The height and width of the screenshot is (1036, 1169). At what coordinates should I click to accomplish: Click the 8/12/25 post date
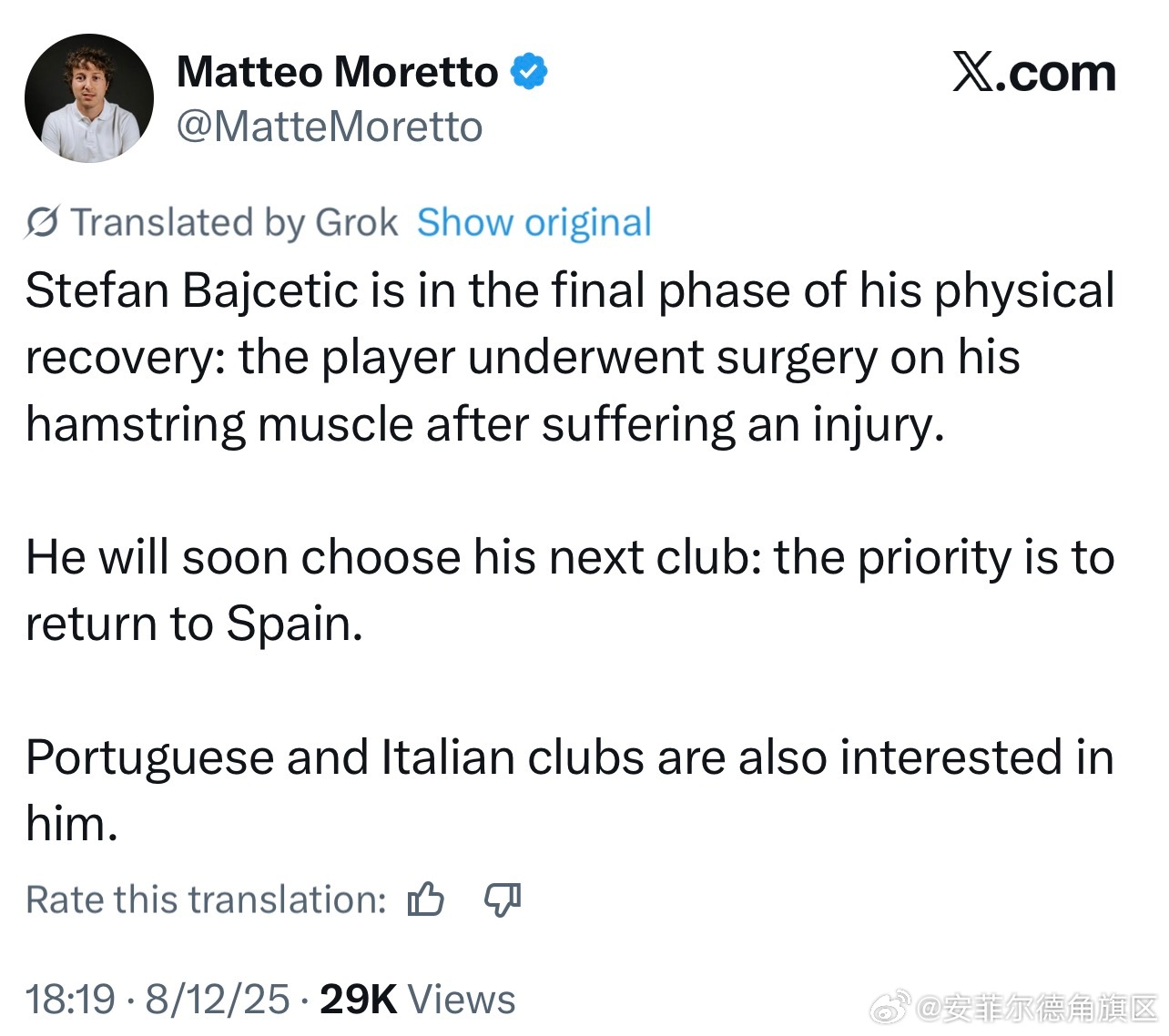[218, 999]
